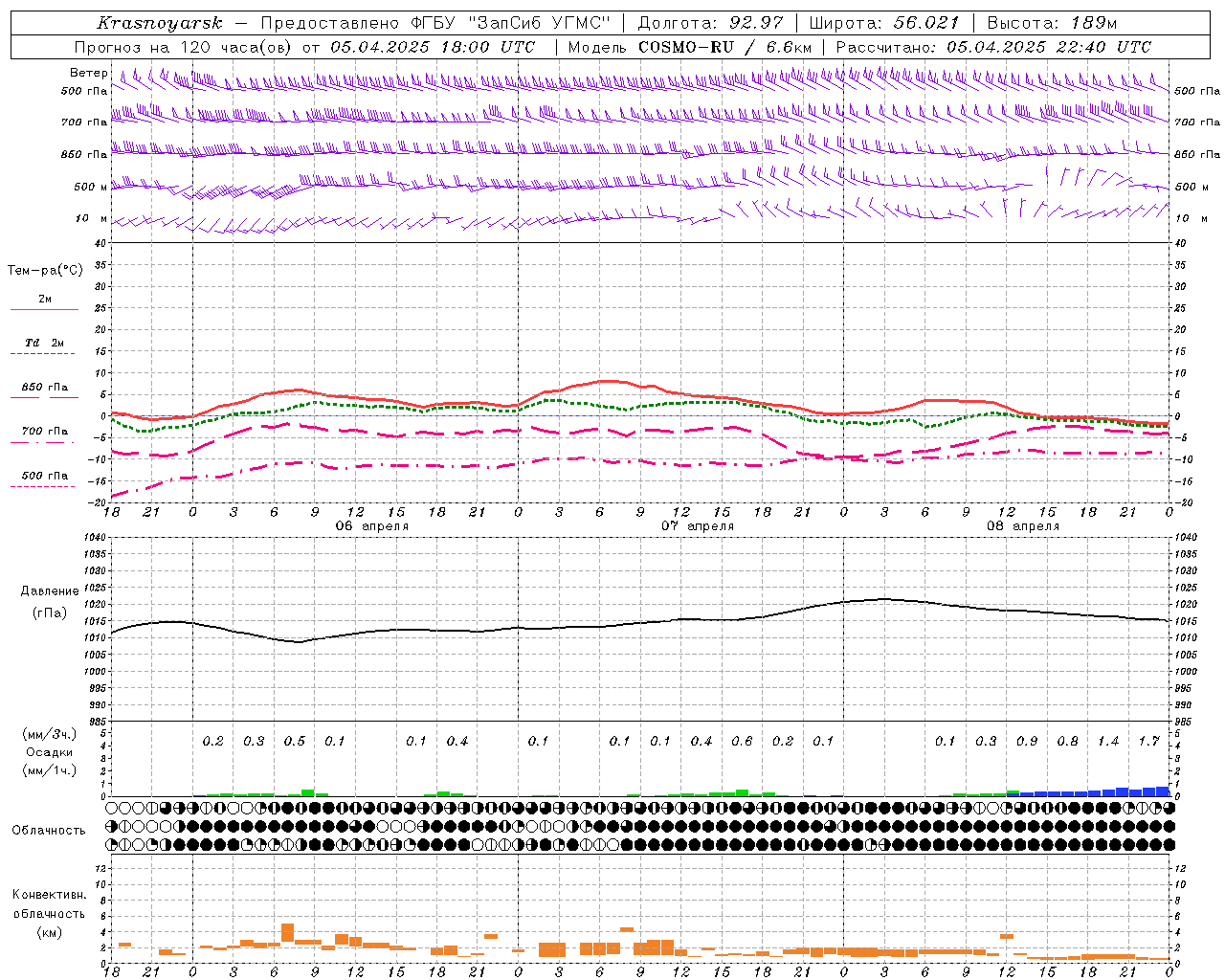This screenshot has height=980, width=1225.
Task: Click the 0.6 precipitation value
Action: click(x=742, y=742)
